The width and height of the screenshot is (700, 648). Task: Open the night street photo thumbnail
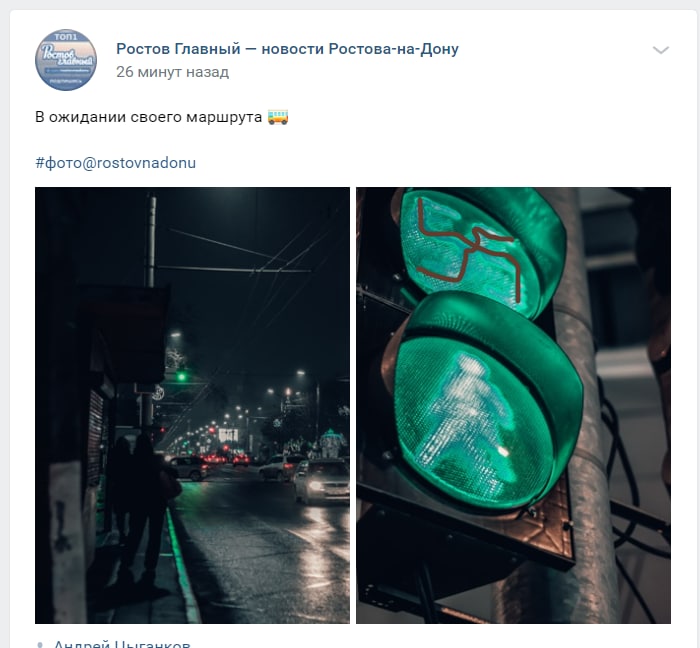tap(192, 405)
